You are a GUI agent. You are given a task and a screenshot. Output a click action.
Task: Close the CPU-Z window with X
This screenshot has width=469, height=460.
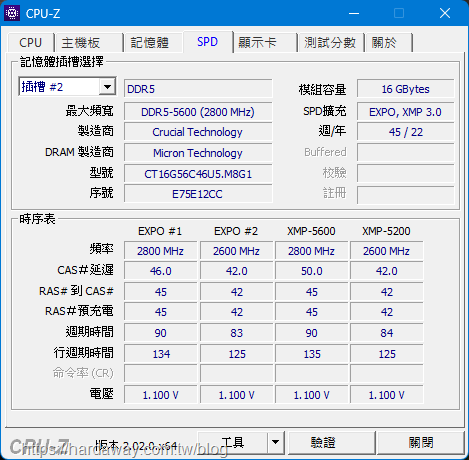click(445, 13)
